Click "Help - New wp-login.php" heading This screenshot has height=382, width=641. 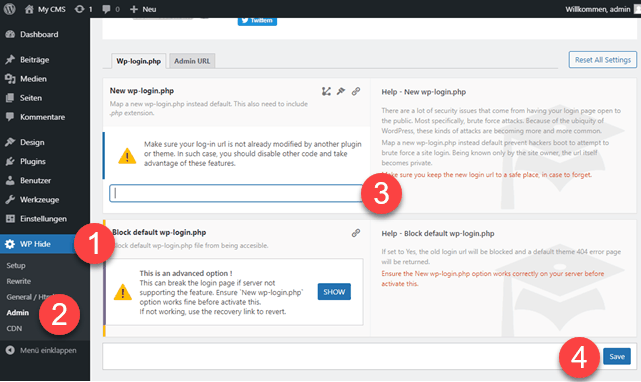[x=424, y=92]
